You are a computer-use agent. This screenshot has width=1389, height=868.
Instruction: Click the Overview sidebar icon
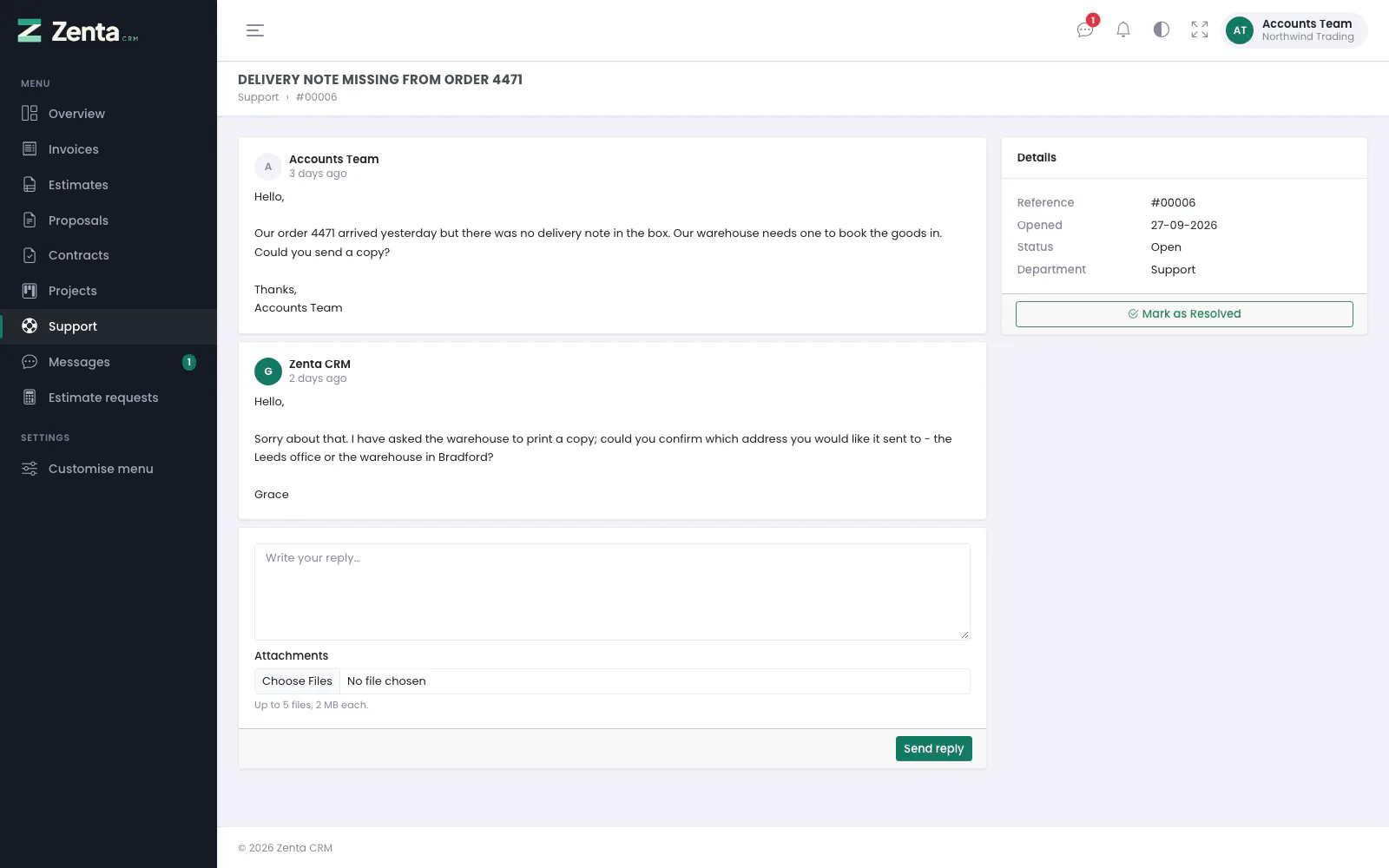tap(30, 114)
